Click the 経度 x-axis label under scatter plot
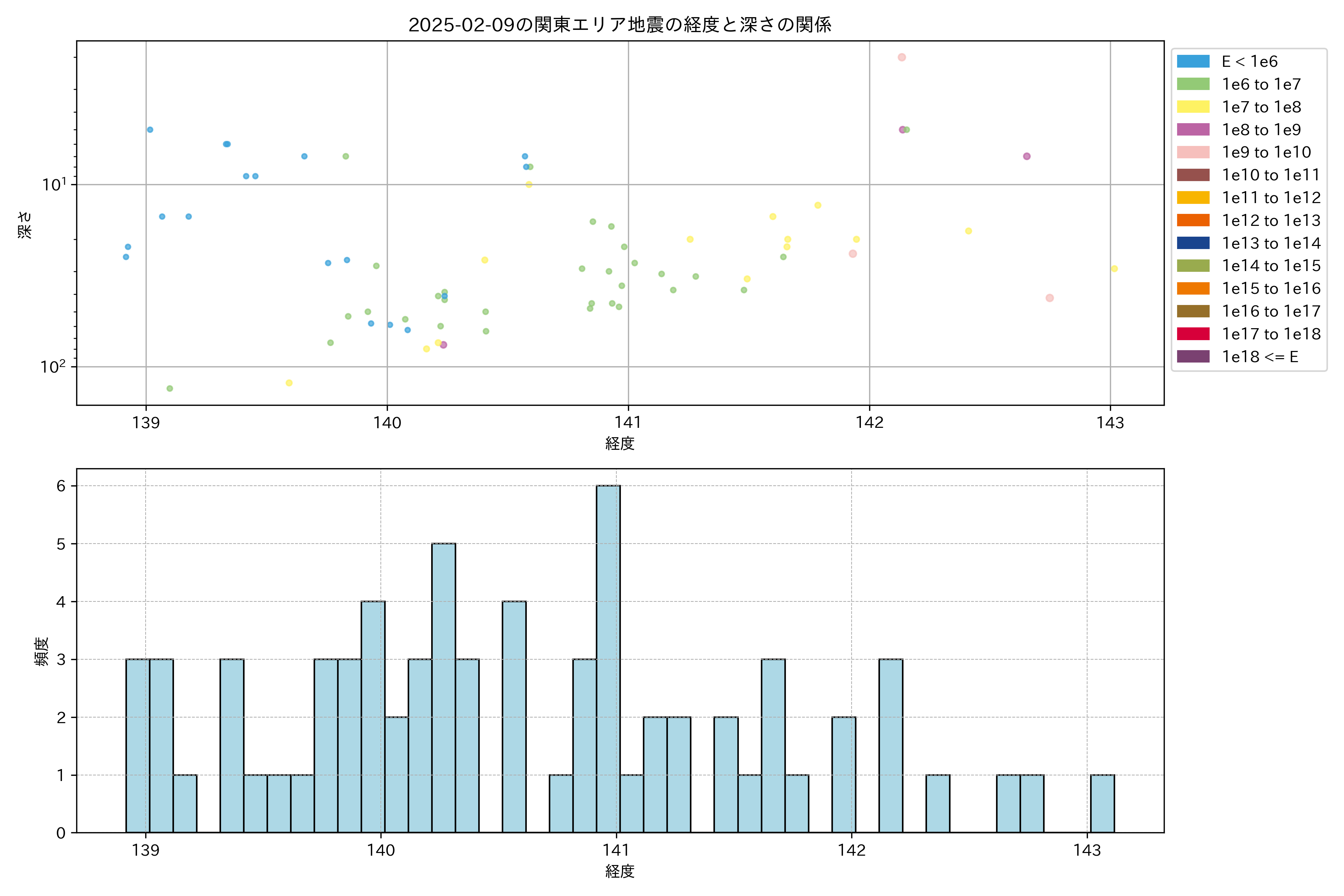1344x896 pixels. tap(619, 443)
